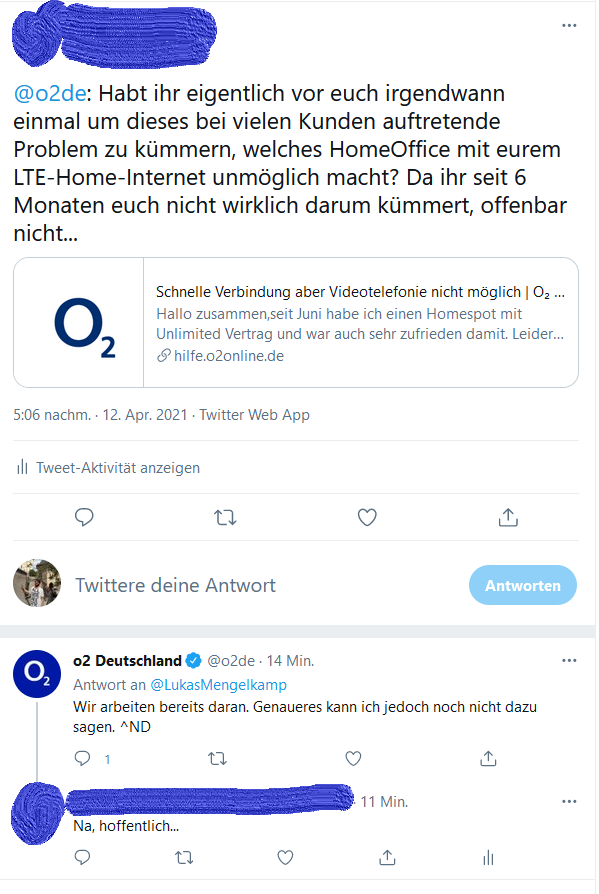Click reply icon under main tweet

[x=84, y=517]
